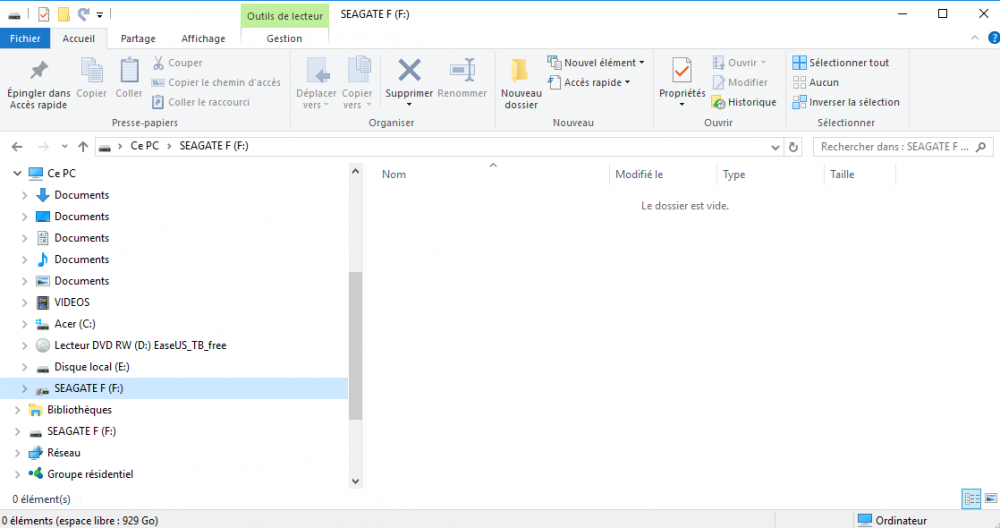This screenshot has height=528, width=1000.
Task: Click the Supprimer red X icon
Action: click(x=409, y=71)
